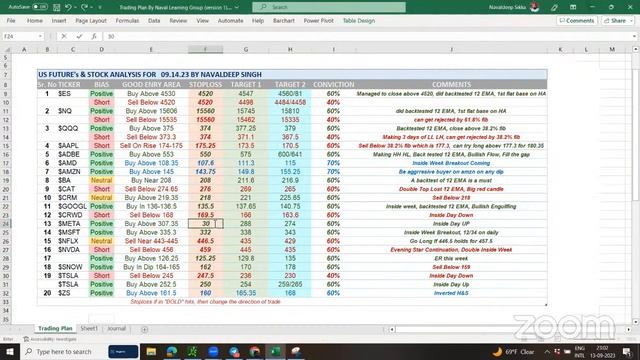This screenshot has height=360, width=640.
Task: Expand the formula bar chevron
Action: 634,36
